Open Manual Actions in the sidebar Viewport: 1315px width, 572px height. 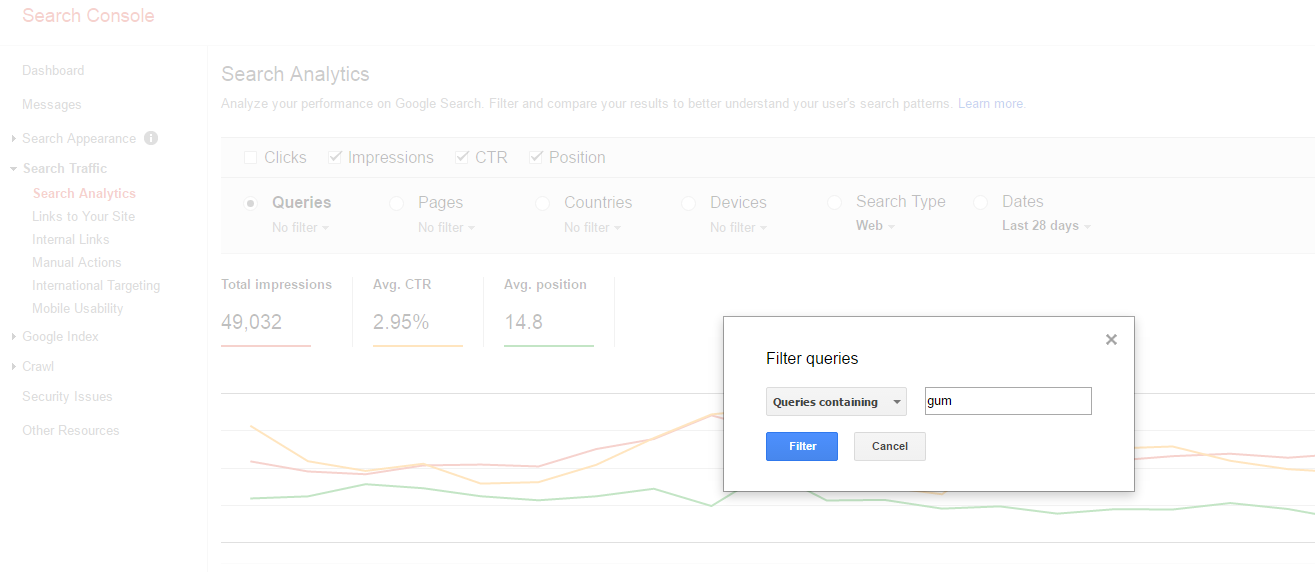tap(77, 263)
